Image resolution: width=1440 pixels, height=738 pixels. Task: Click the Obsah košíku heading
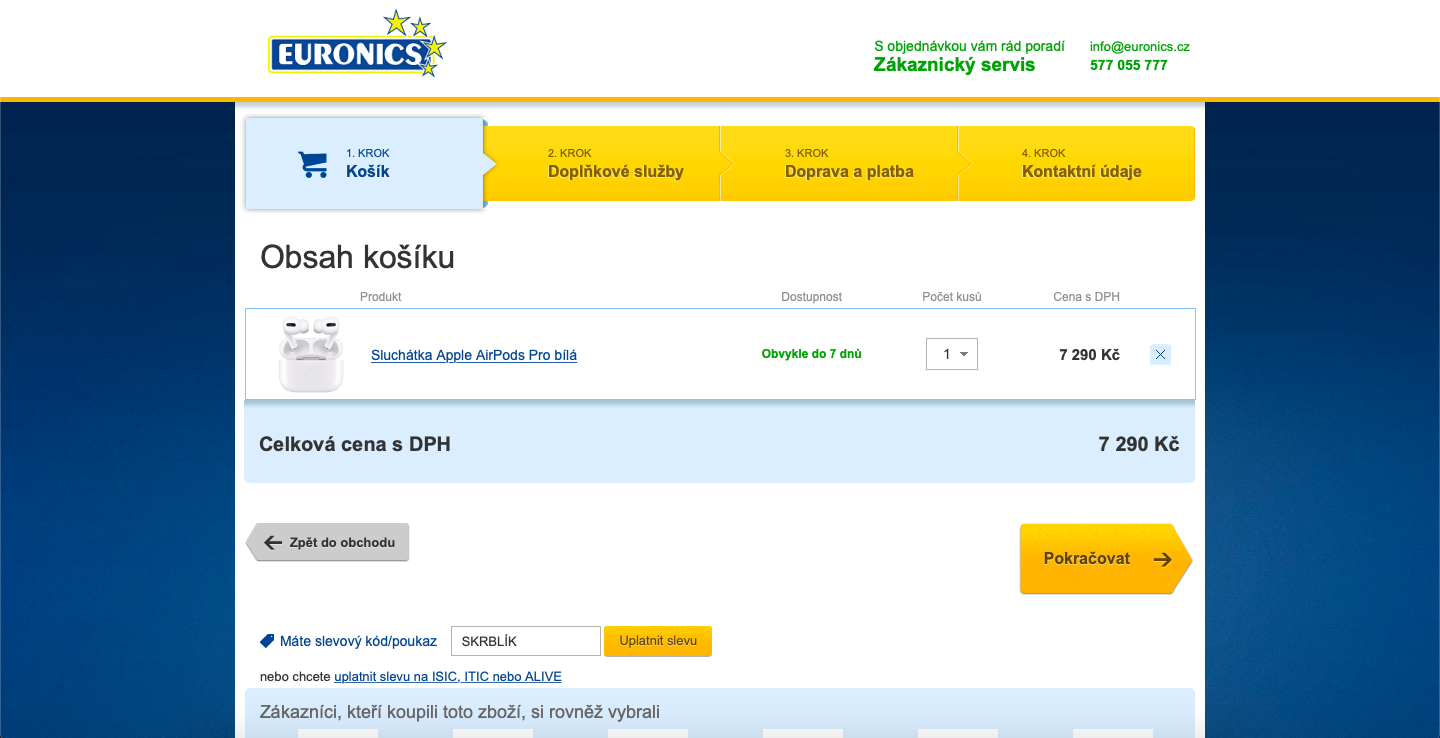tap(357, 258)
